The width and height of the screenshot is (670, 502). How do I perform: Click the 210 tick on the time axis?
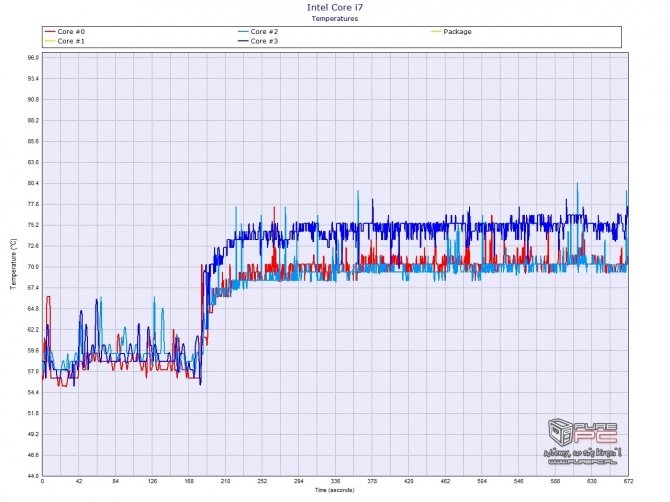point(225,481)
